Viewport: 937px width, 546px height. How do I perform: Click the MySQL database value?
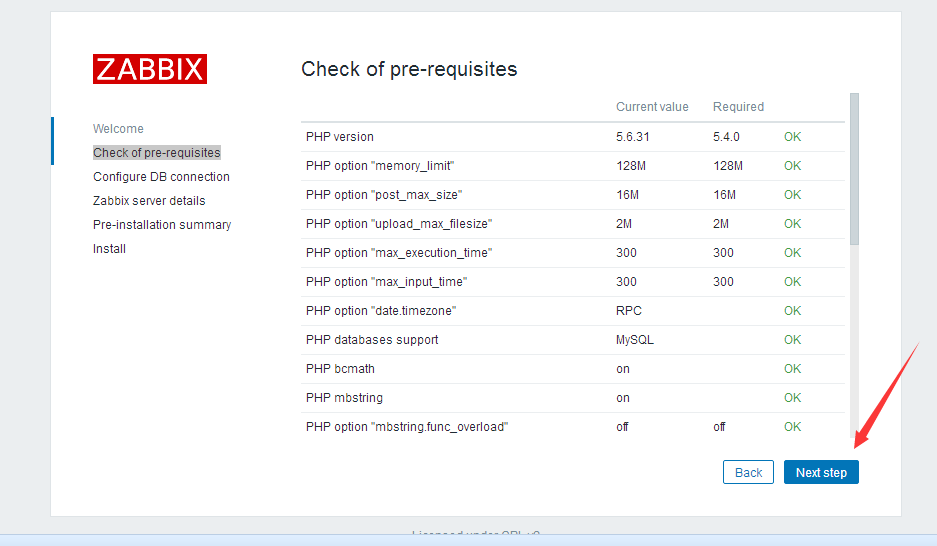pyautogui.click(x=635, y=340)
